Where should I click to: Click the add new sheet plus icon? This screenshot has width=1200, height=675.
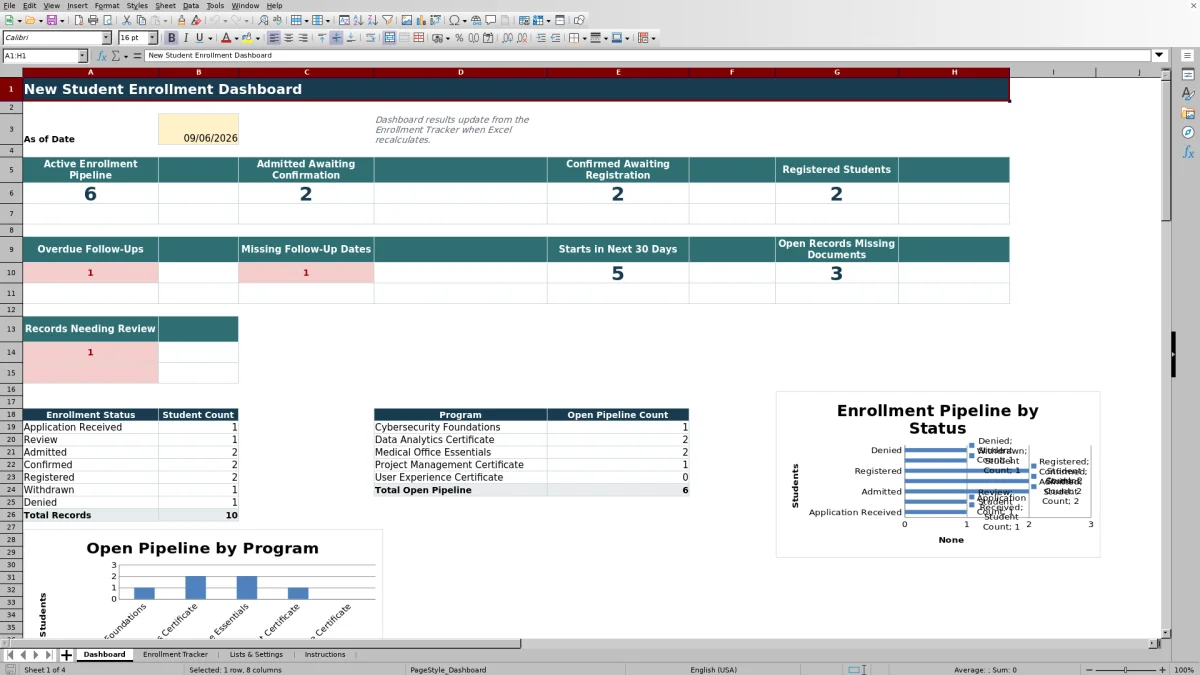point(67,655)
